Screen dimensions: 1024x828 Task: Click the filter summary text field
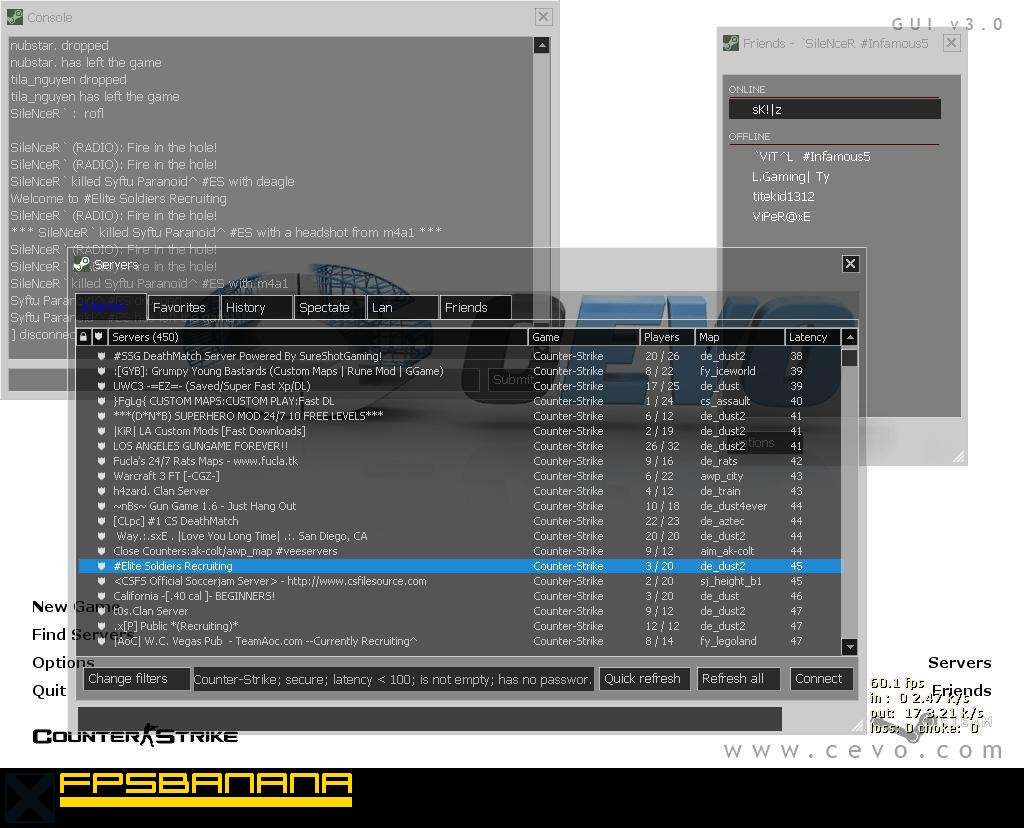393,679
